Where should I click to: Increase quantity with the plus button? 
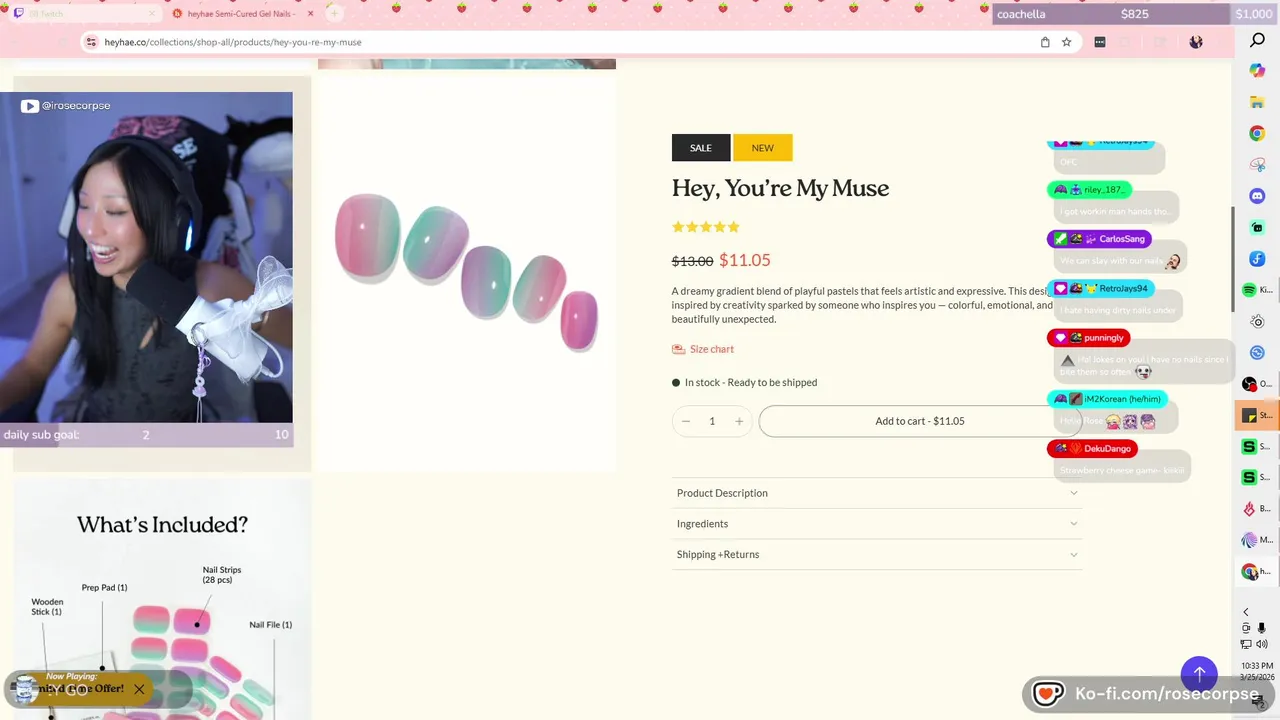click(739, 421)
